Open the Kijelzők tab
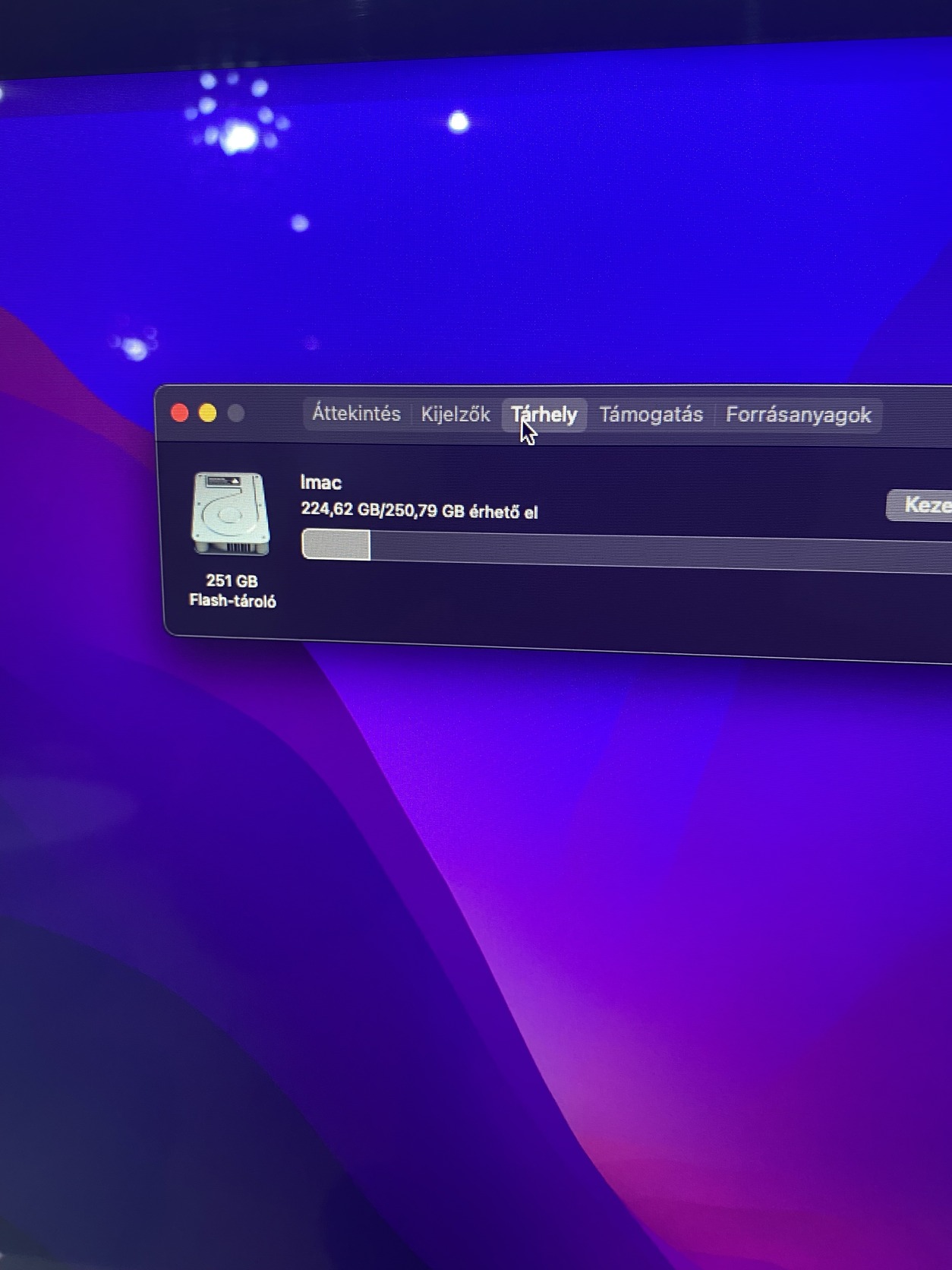The image size is (952, 1270). tap(456, 415)
